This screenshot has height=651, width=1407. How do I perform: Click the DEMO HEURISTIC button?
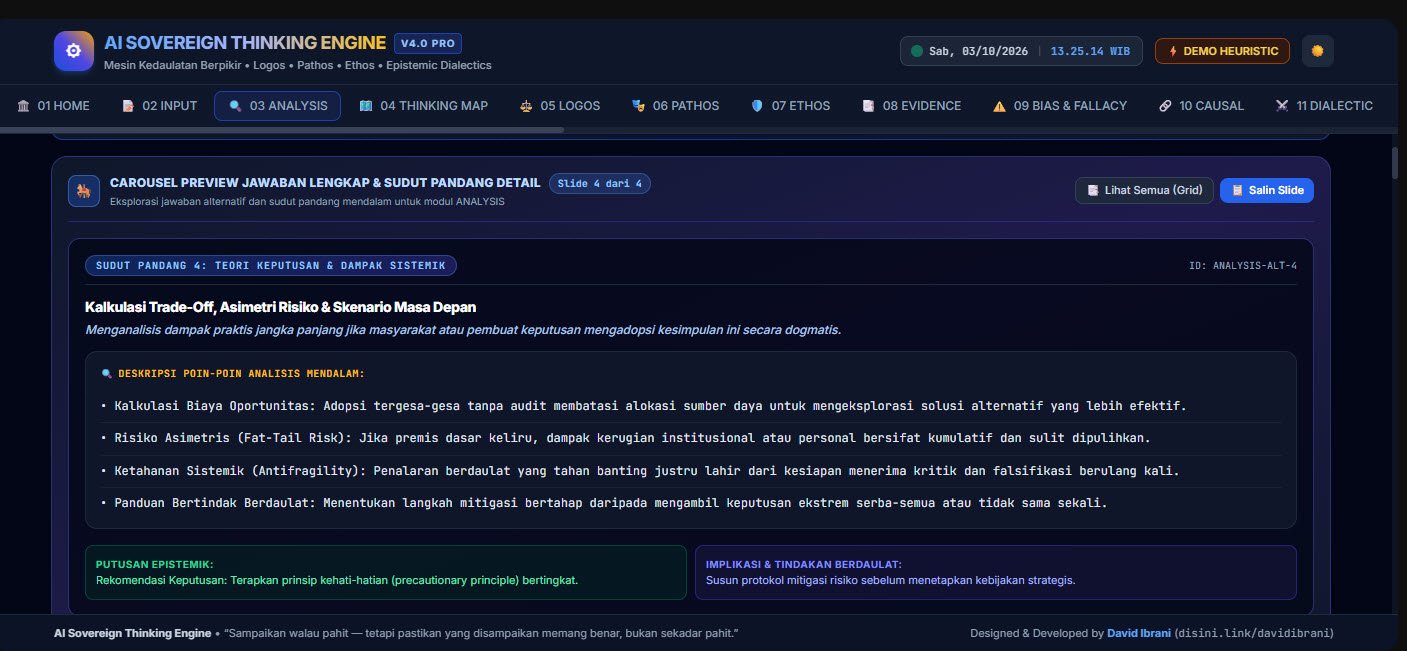pos(1222,51)
